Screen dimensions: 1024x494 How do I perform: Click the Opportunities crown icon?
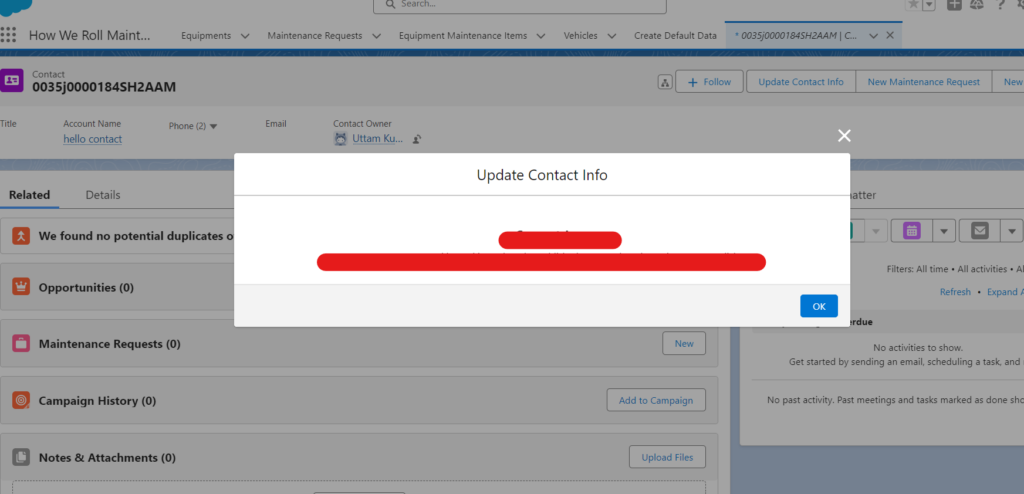pos(21,286)
